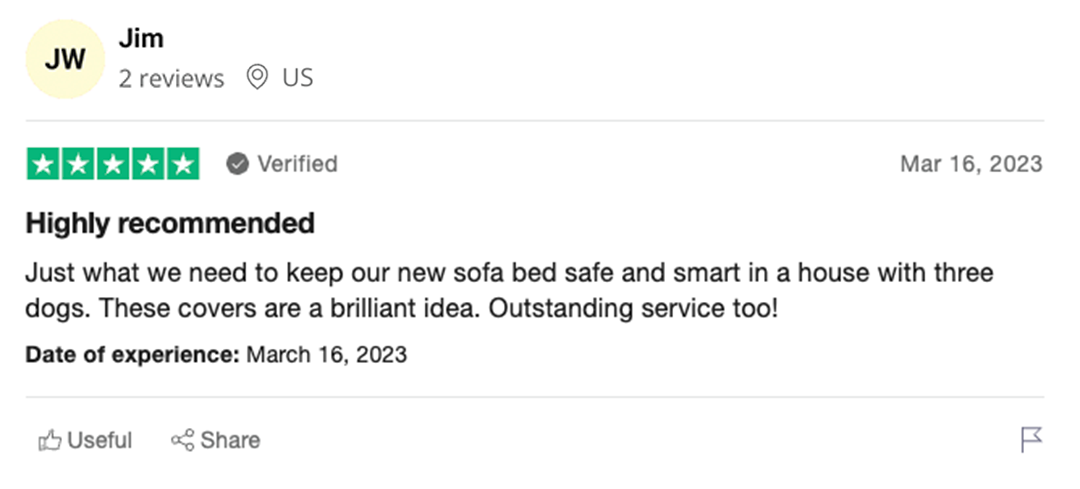Click the thumbs-up Useful icon
This screenshot has height=489, width=1080.
click(49, 440)
